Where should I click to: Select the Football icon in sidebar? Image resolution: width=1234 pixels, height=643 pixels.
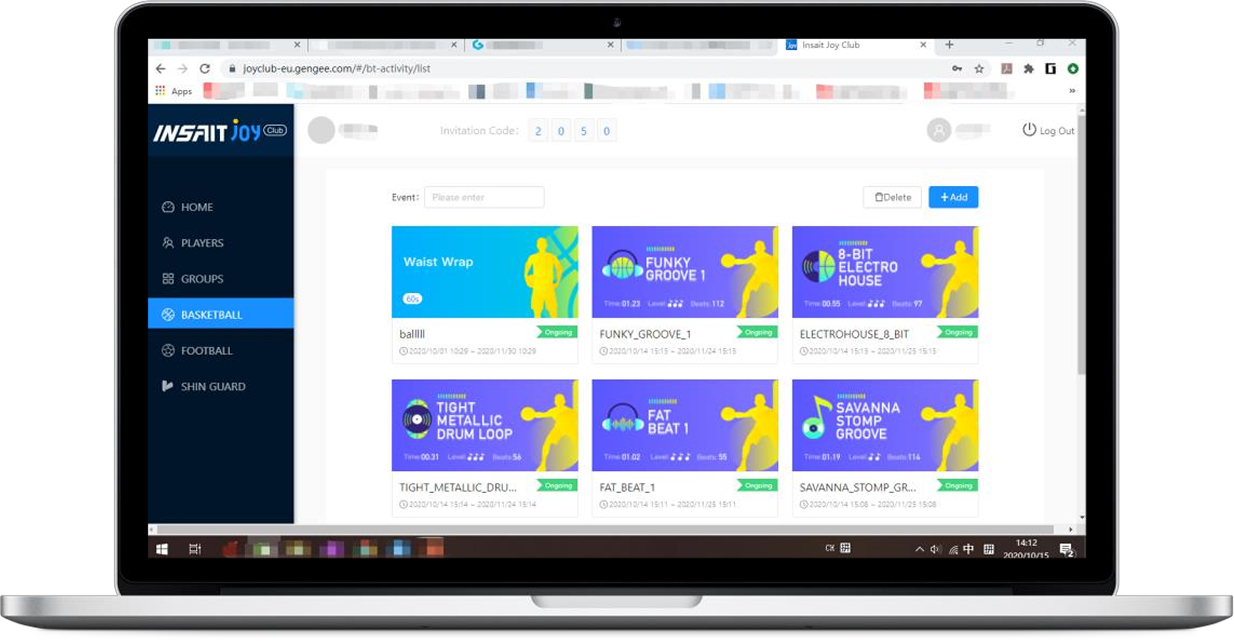tap(168, 351)
